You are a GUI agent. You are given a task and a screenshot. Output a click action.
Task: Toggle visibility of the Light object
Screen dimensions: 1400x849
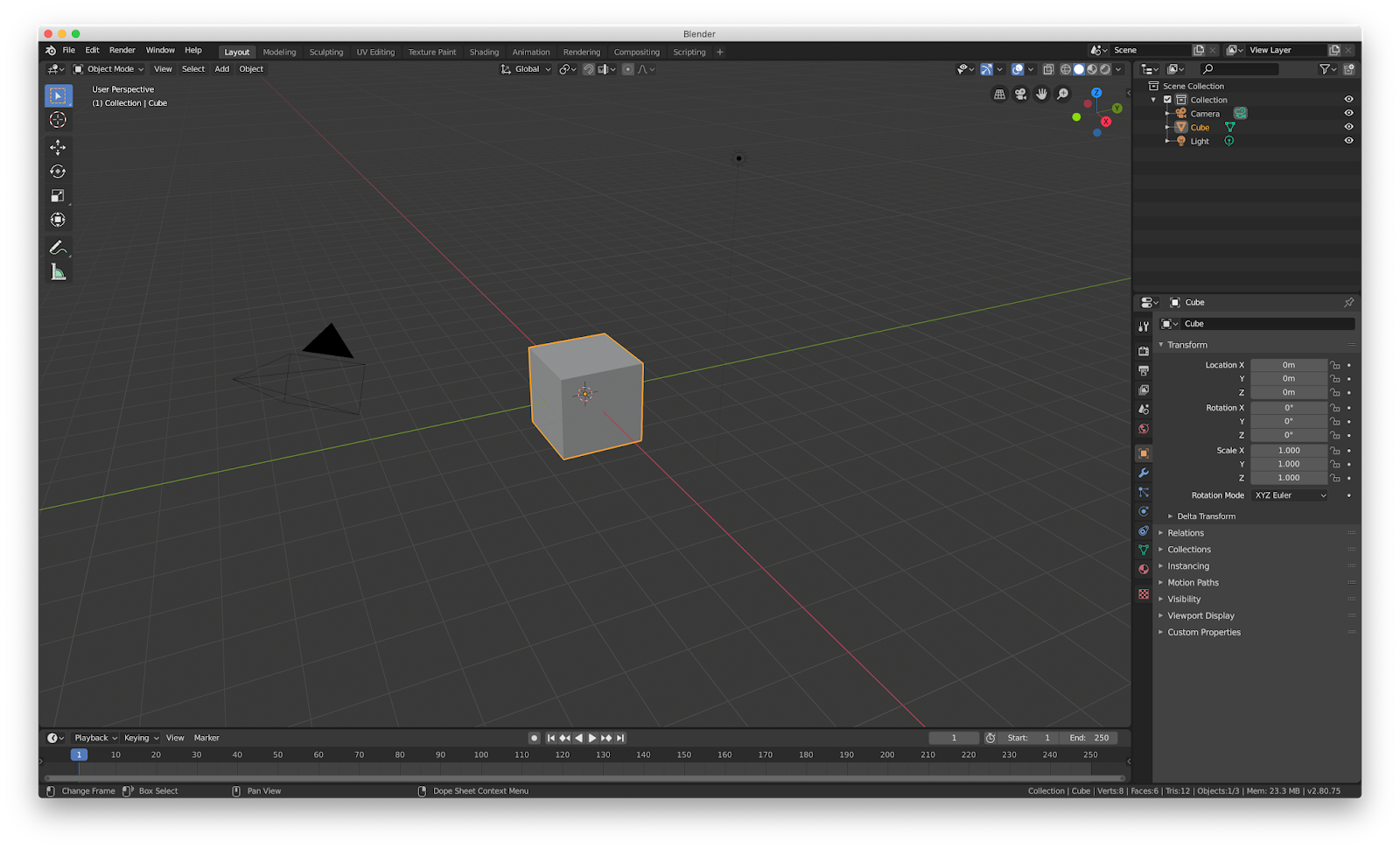click(x=1348, y=141)
